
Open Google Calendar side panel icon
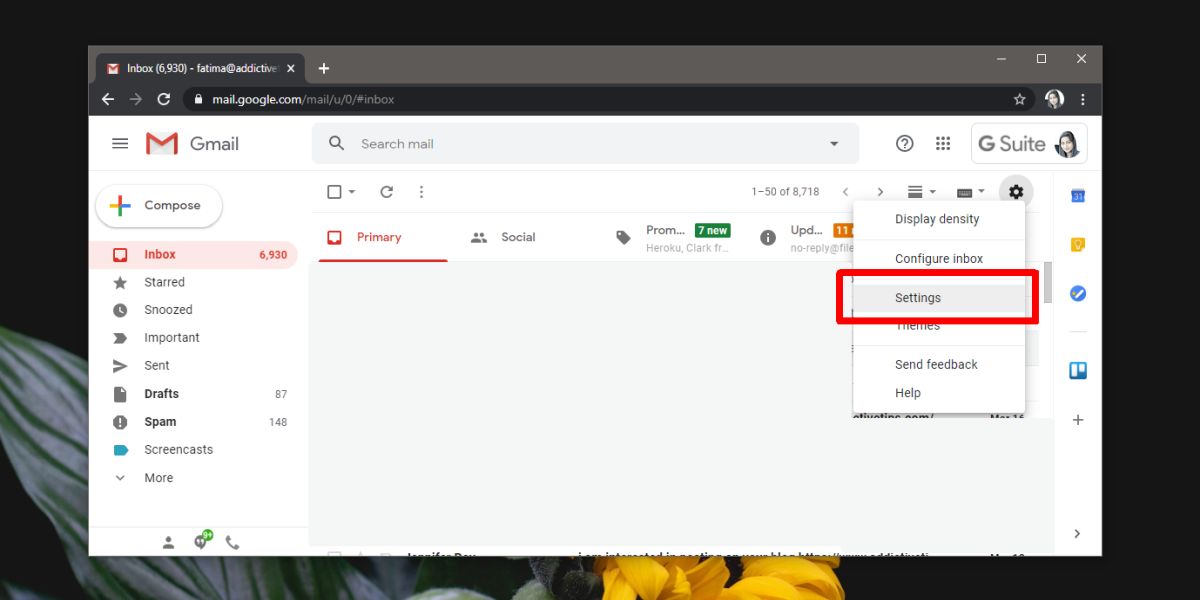1078,196
